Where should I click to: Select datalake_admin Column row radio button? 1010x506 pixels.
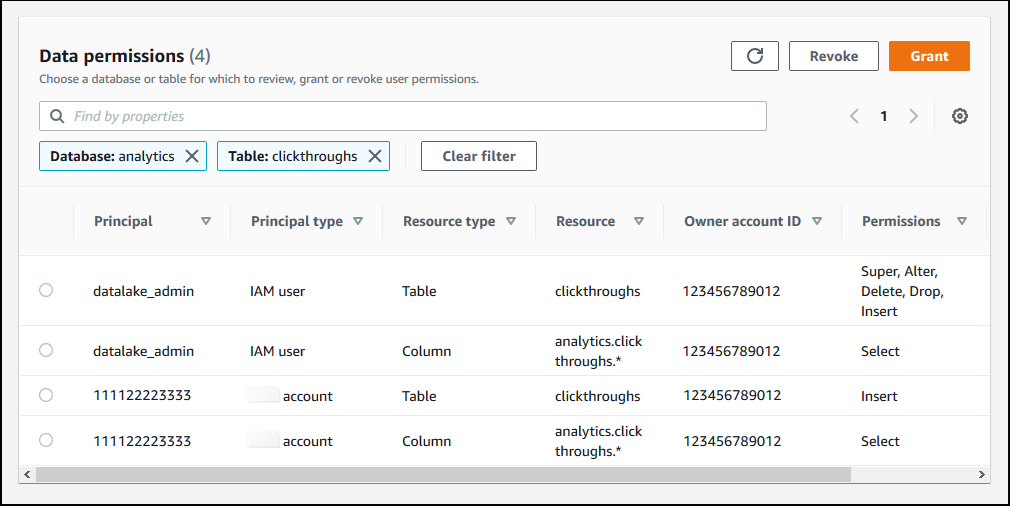coord(46,350)
